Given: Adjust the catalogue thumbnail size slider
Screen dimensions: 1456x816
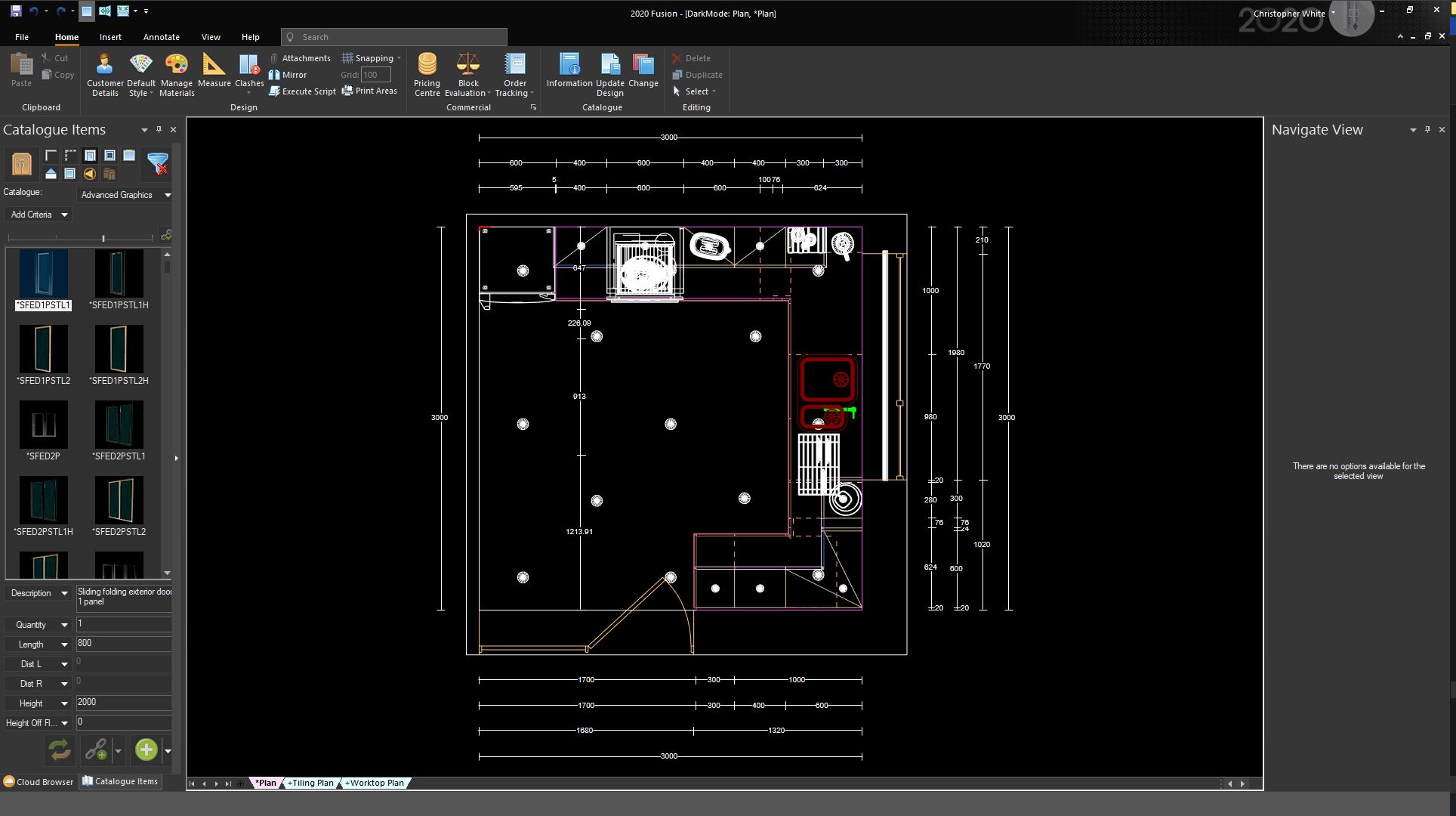Looking at the screenshot, I should pos(103,238).
